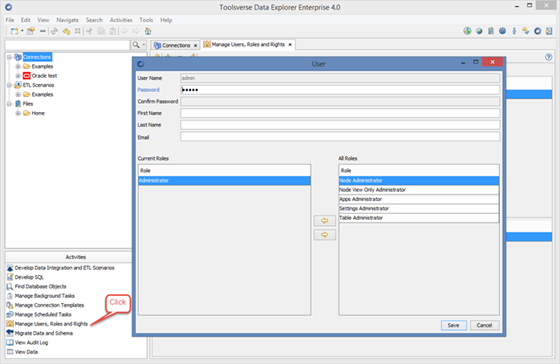The width and height of the screenshot is (560, 364).
Task: Click the Home toolbar icon
Action: point(148,31)
